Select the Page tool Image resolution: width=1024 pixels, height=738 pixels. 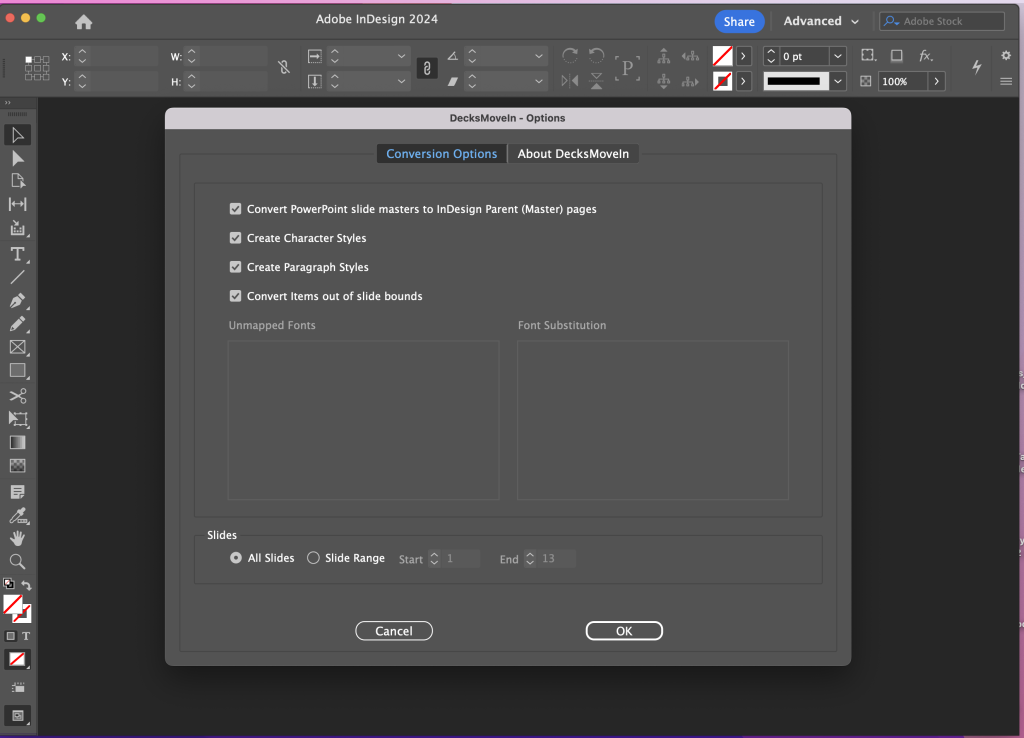pos(18,181)
